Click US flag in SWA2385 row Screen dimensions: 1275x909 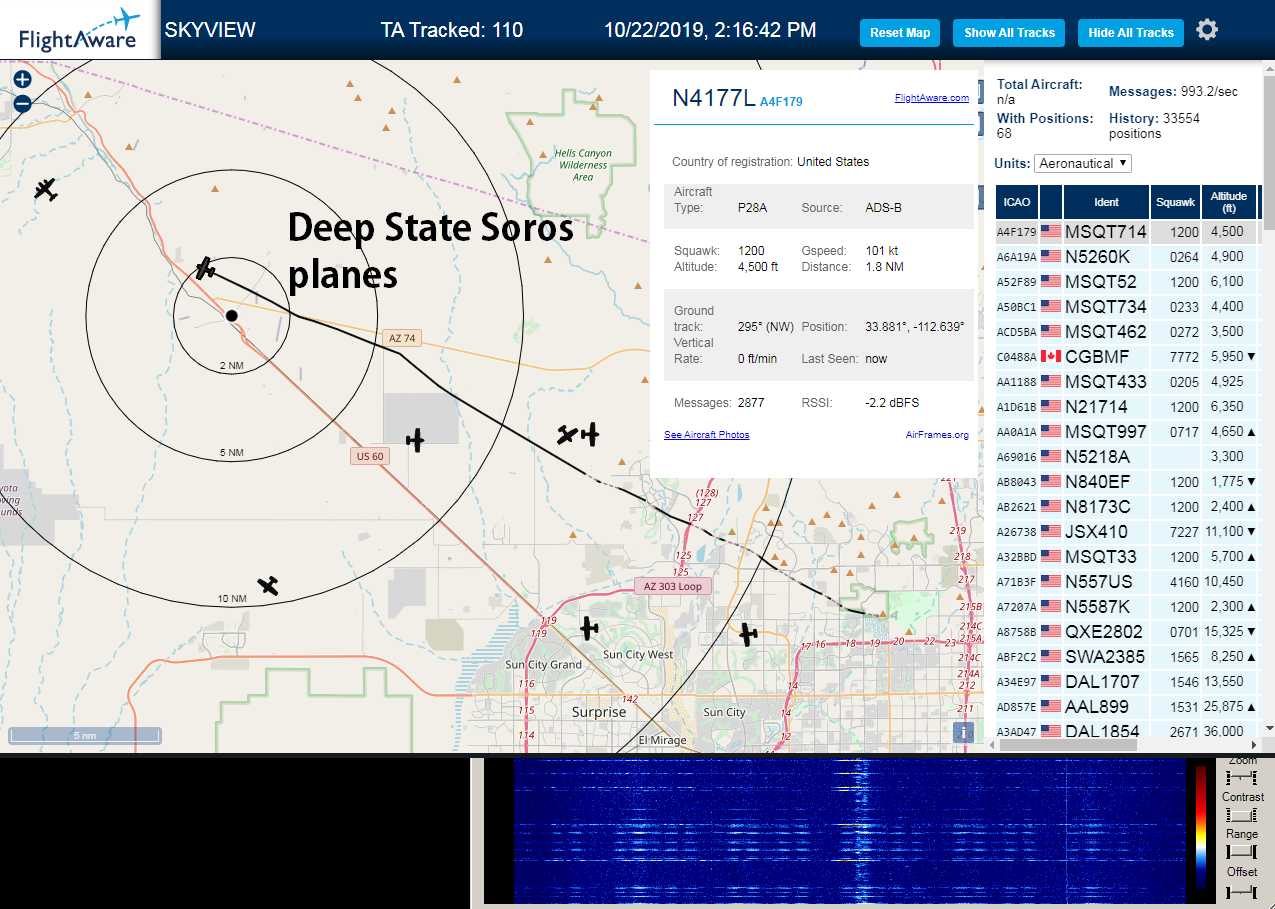point(1051,657)
